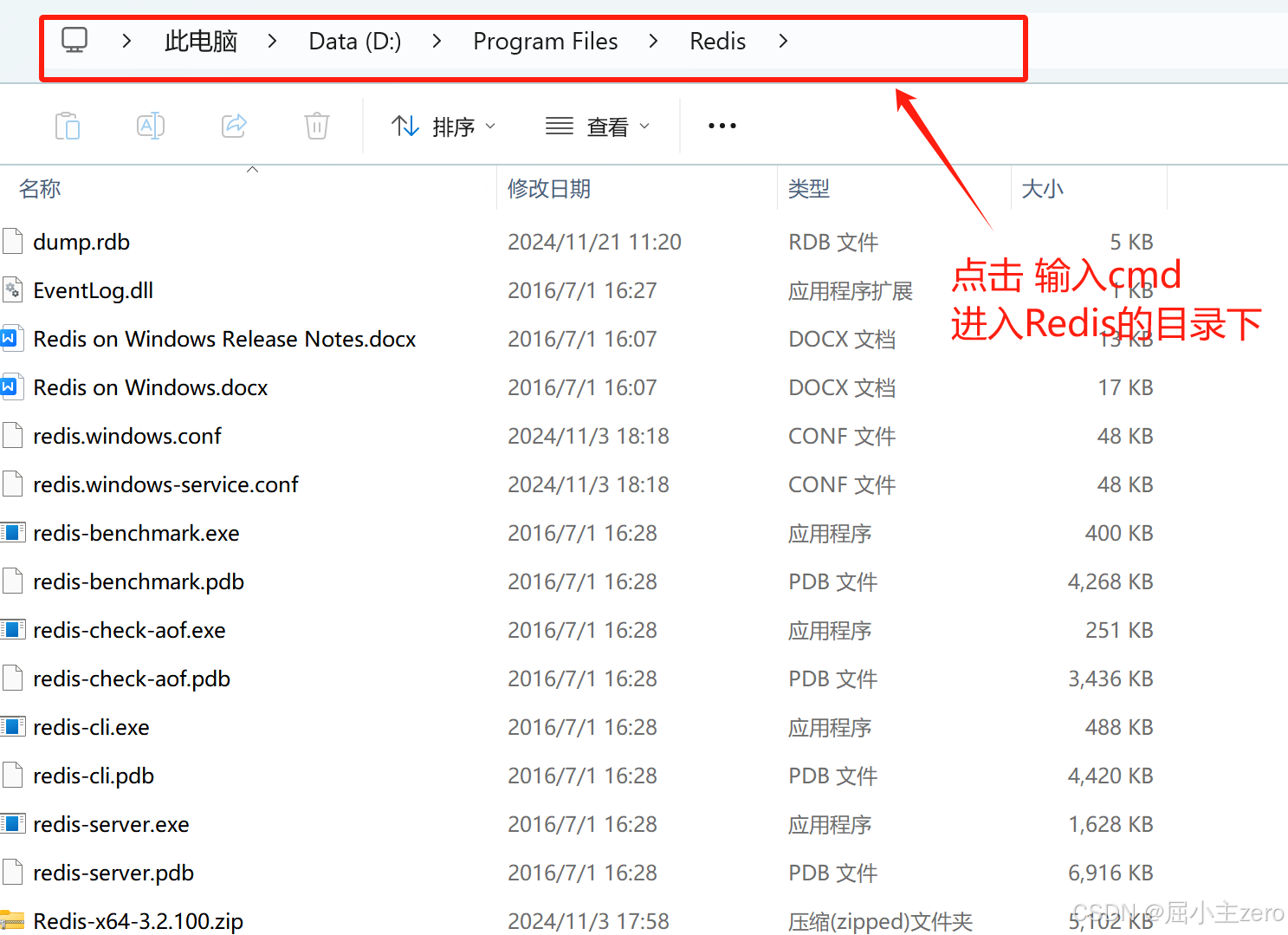Click the Share toolbar icon
This screenshot has width=1288, height=935.
coord(234,126)
